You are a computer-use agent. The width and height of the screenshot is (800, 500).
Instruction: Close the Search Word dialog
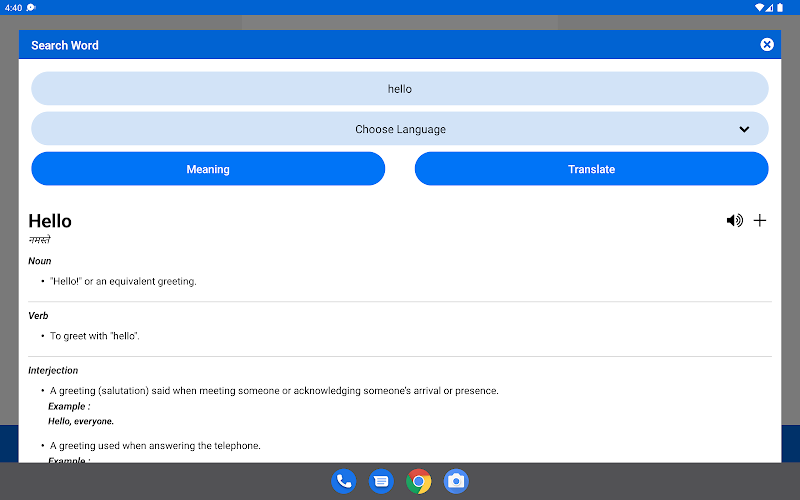coord(767,45)
